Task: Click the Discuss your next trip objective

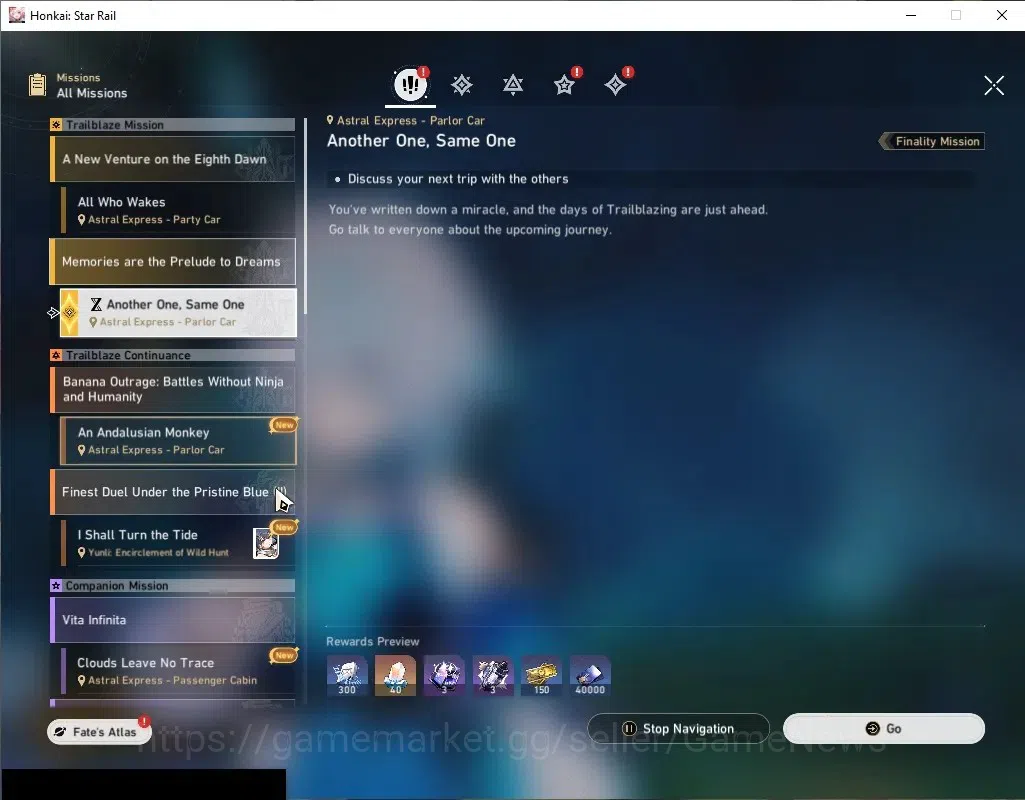Action: click(458, 179)
